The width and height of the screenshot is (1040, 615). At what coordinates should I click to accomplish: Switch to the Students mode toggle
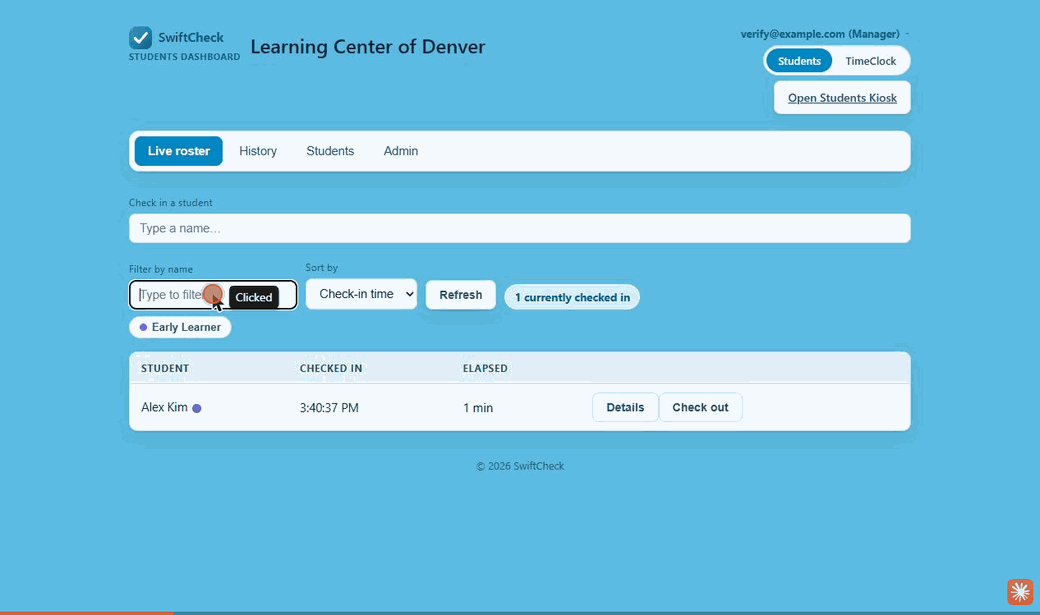799,61
